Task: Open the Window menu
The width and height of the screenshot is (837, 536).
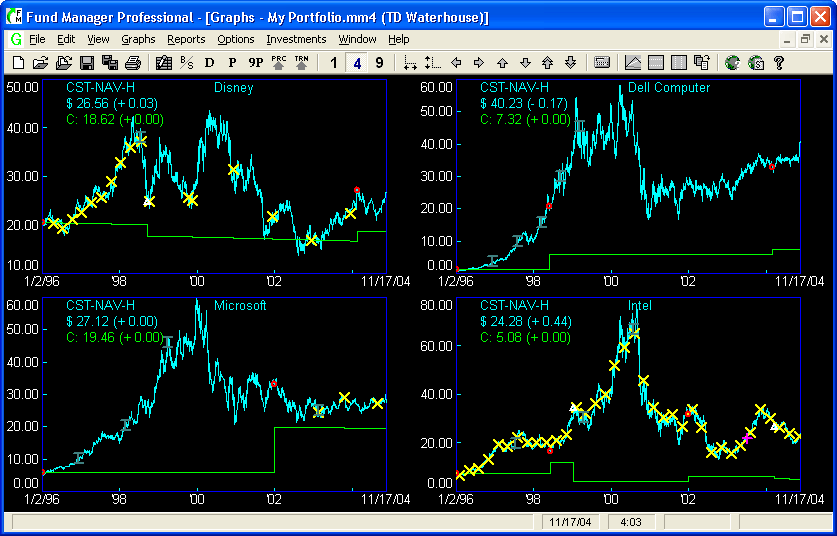Action: 358,40
